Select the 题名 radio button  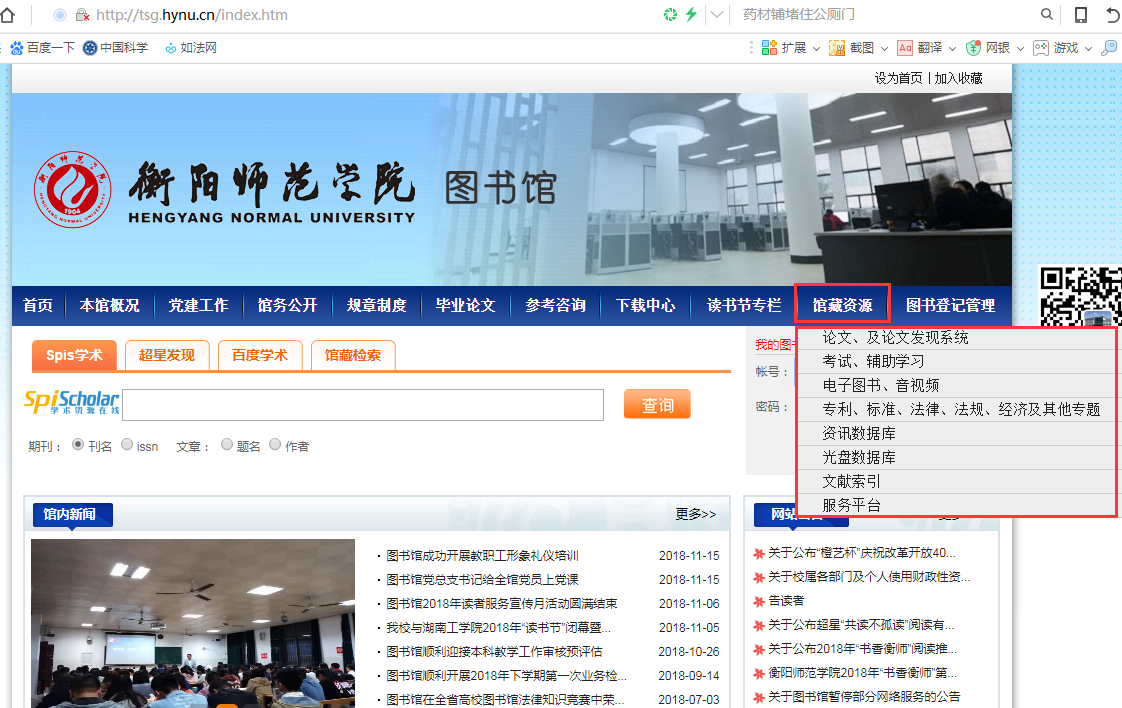(x=227, y=445)
